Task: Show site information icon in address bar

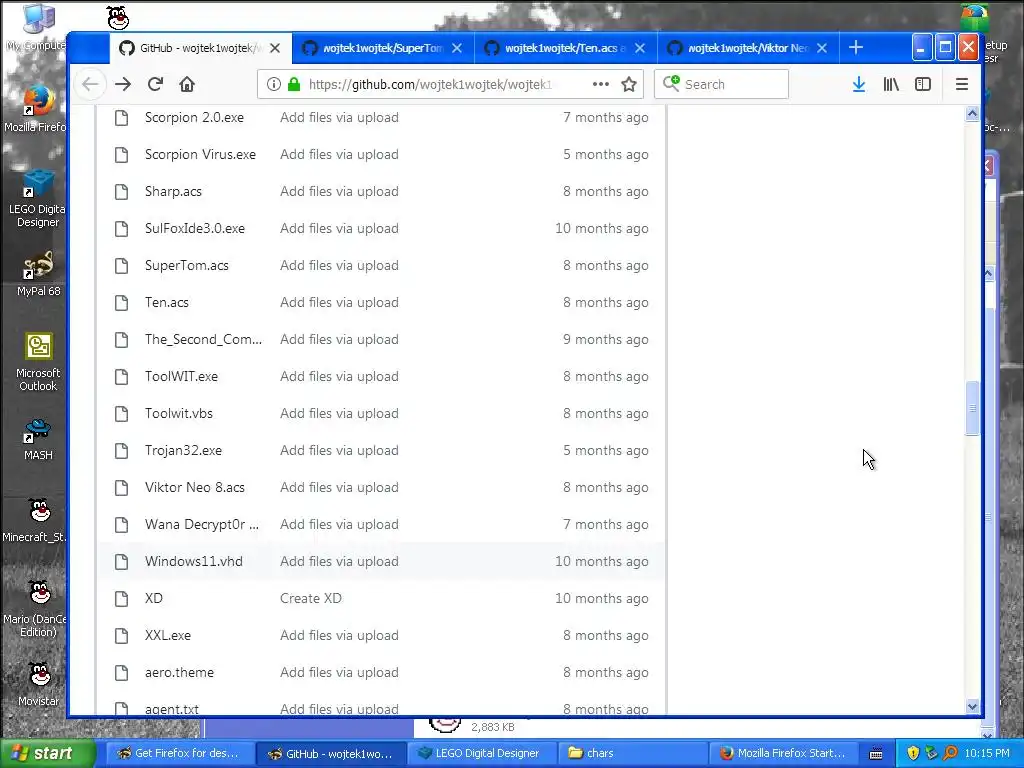Action: (274, 84)
